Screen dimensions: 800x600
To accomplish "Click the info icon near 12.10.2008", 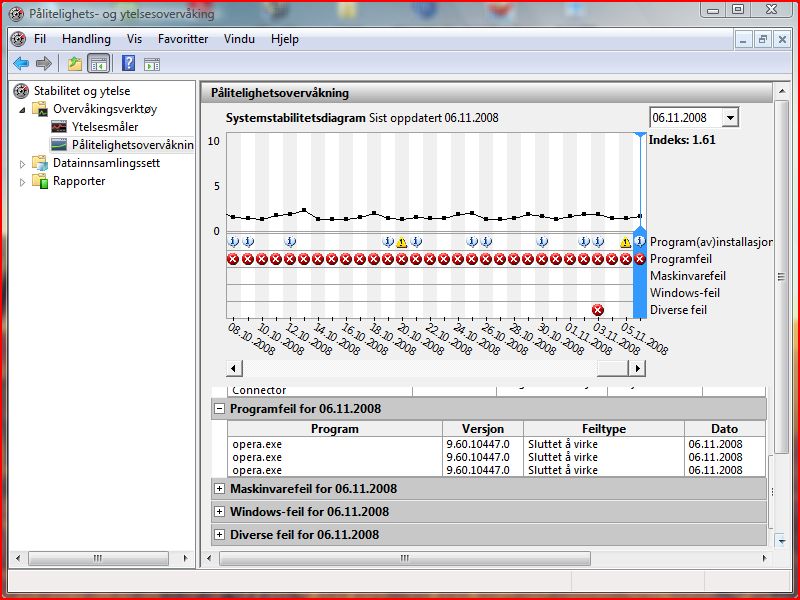I will point(290,241).
